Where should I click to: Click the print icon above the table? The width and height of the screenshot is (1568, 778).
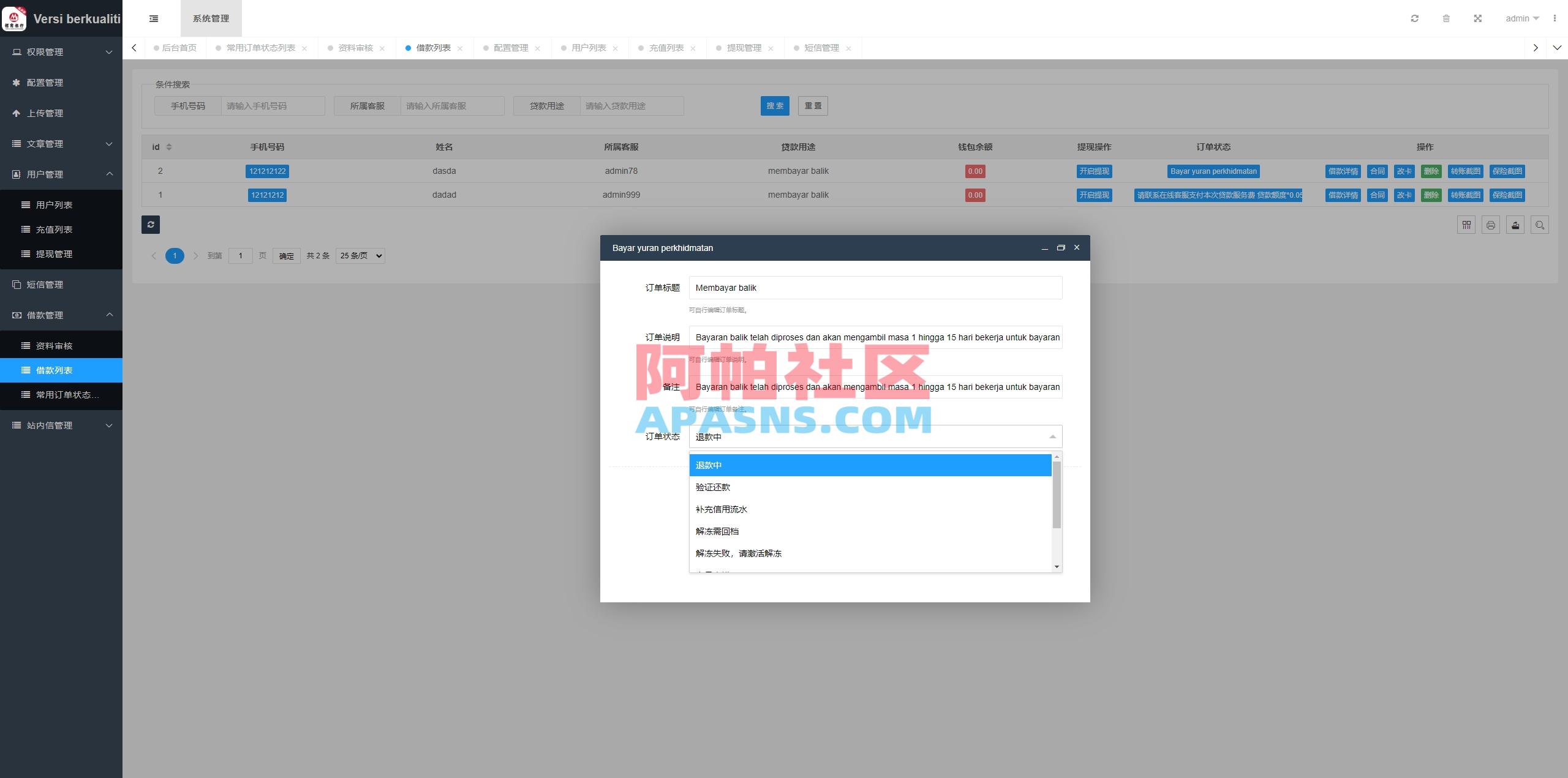(1491, 225)
